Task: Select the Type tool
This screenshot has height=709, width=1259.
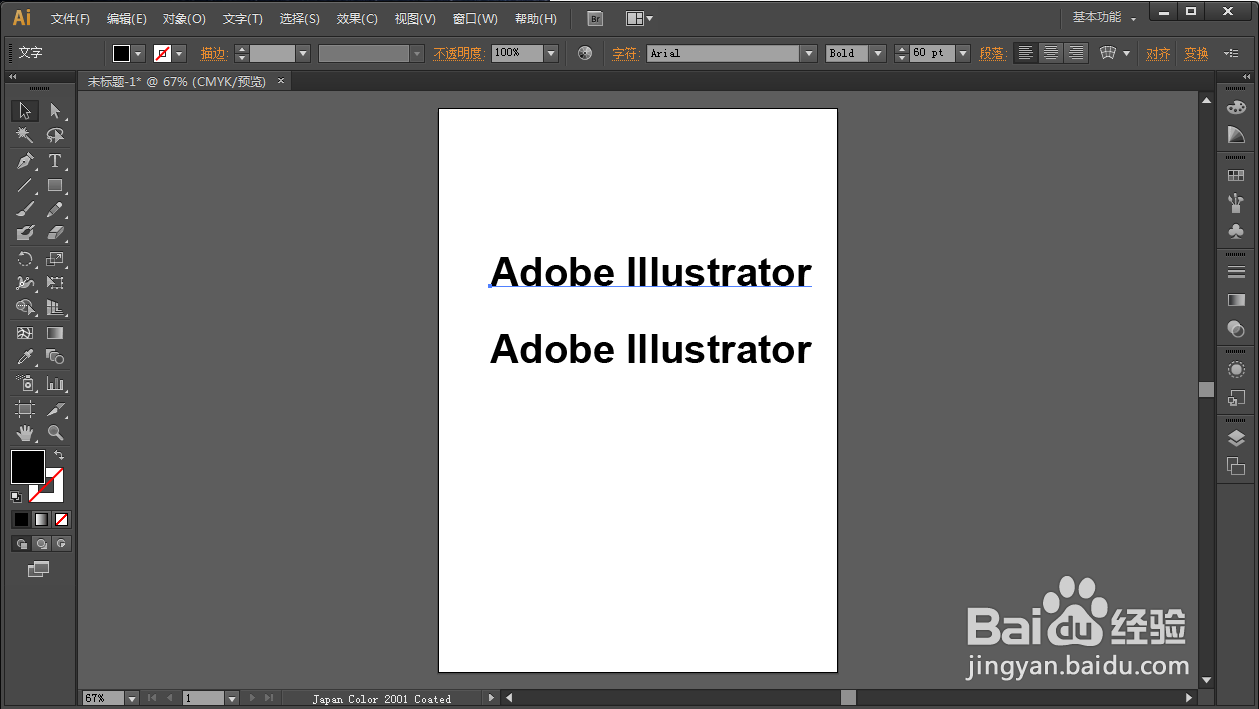Action: [55, 160]
